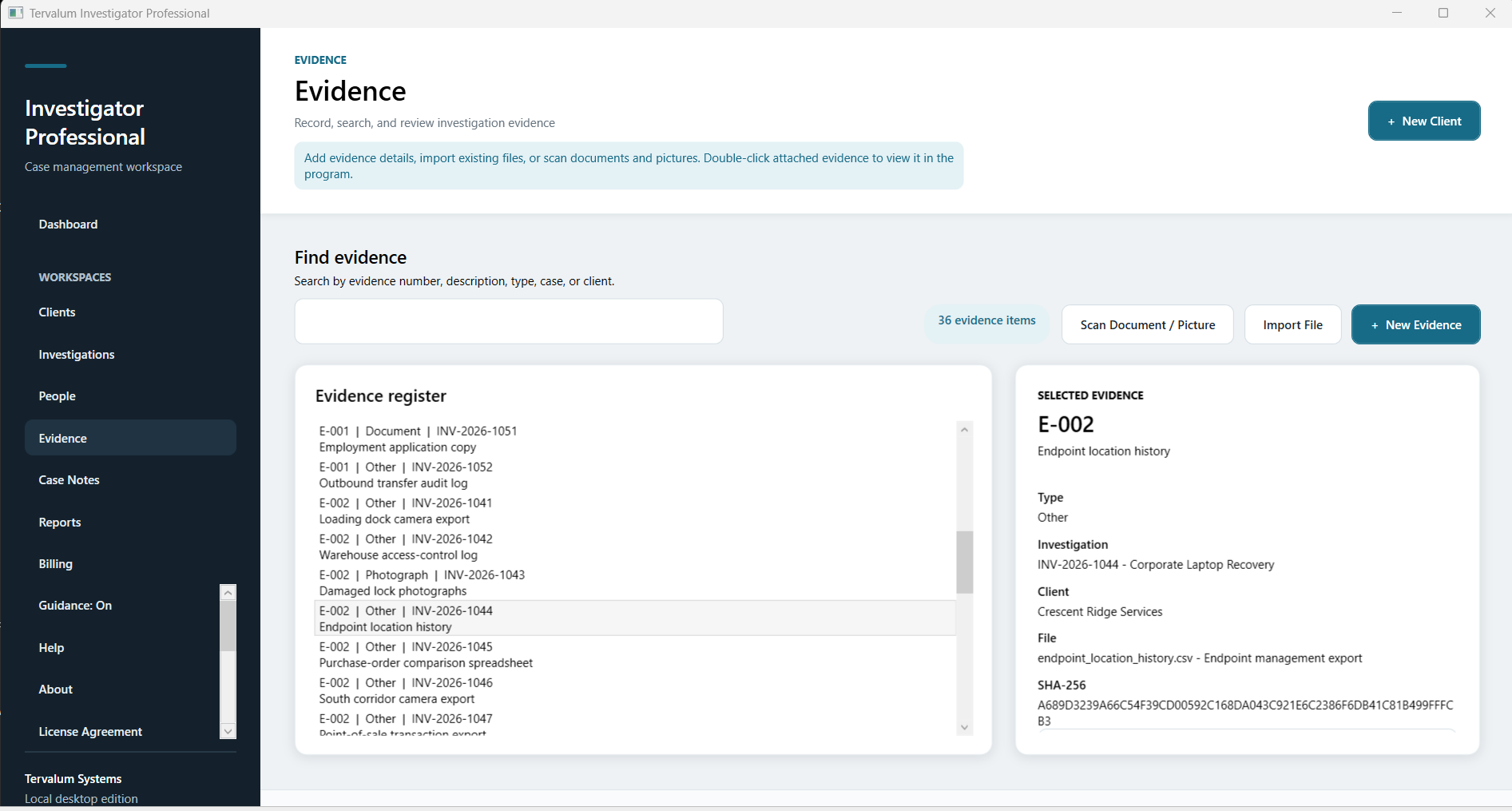
Task: Click INV-2026-1044 Corporate Laptop Recovery text
Action: pyautogui.click(x=1156, y=565)
